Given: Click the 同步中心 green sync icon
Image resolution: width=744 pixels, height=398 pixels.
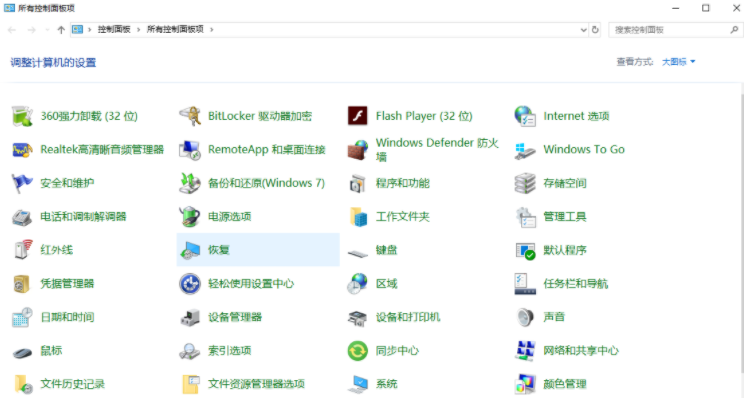Looking at the screenshot, I should click(x=357, y=351).
